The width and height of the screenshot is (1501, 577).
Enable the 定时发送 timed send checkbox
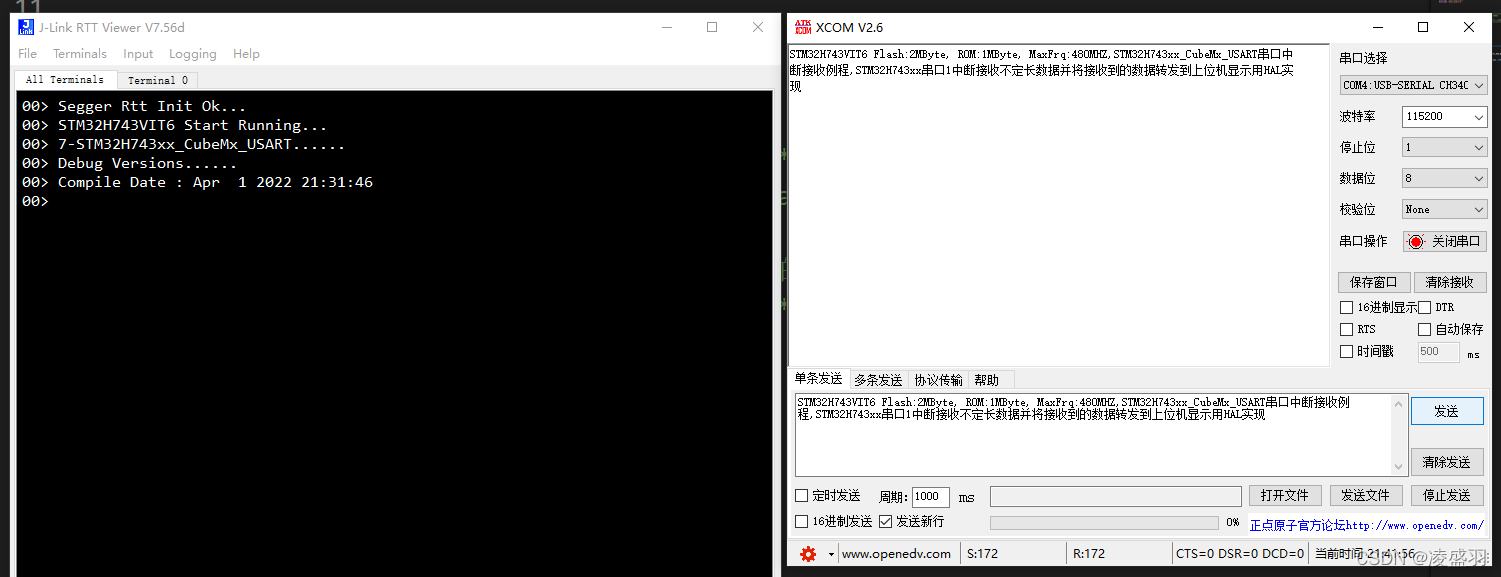(x=801, y=496)
